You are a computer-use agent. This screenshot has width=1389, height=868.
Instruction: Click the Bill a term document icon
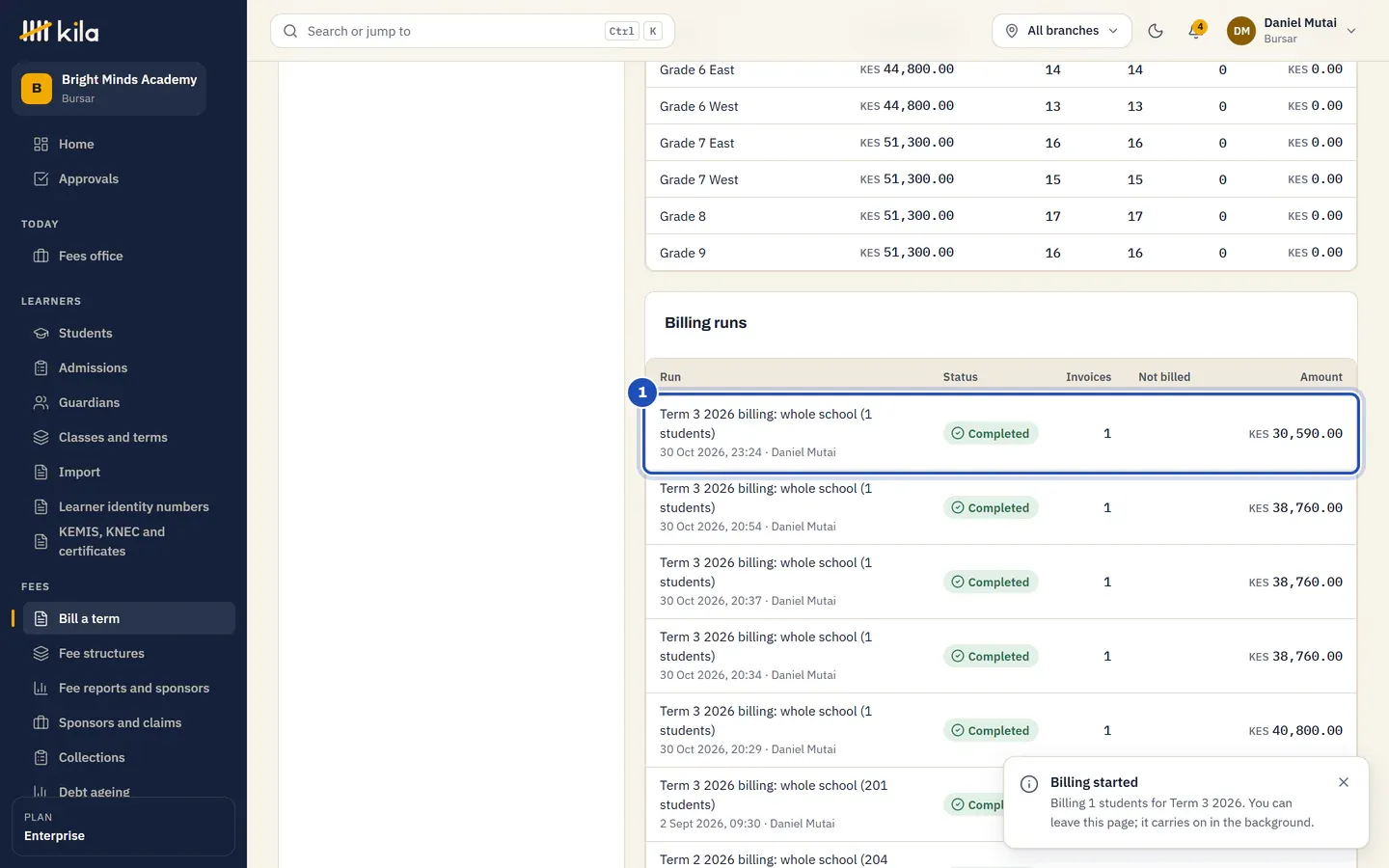pyautogui.click(x=41, y=618)
